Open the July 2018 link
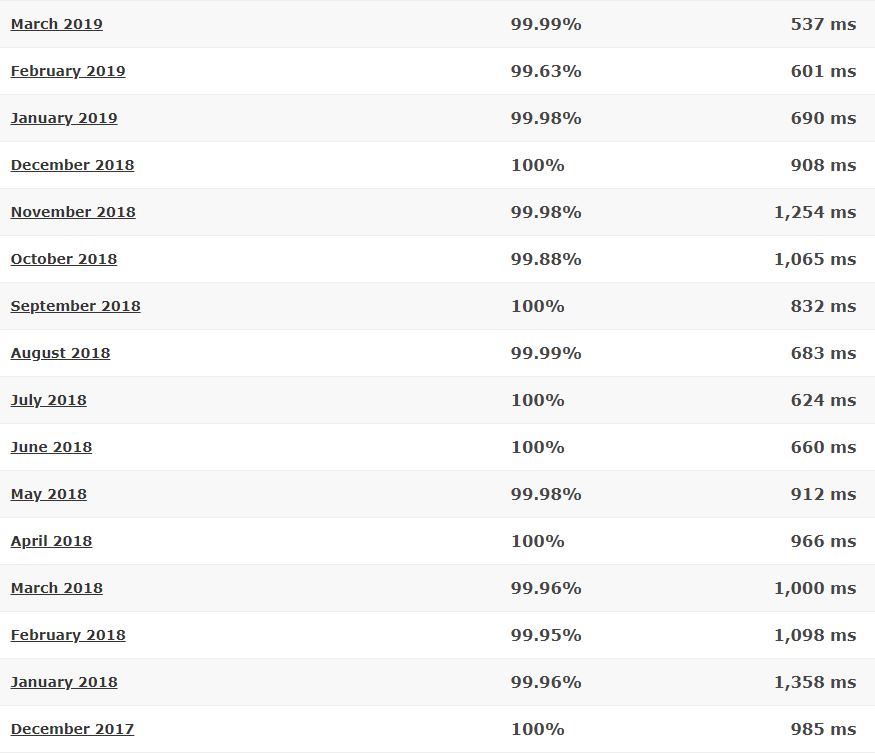 click(49, 400)
